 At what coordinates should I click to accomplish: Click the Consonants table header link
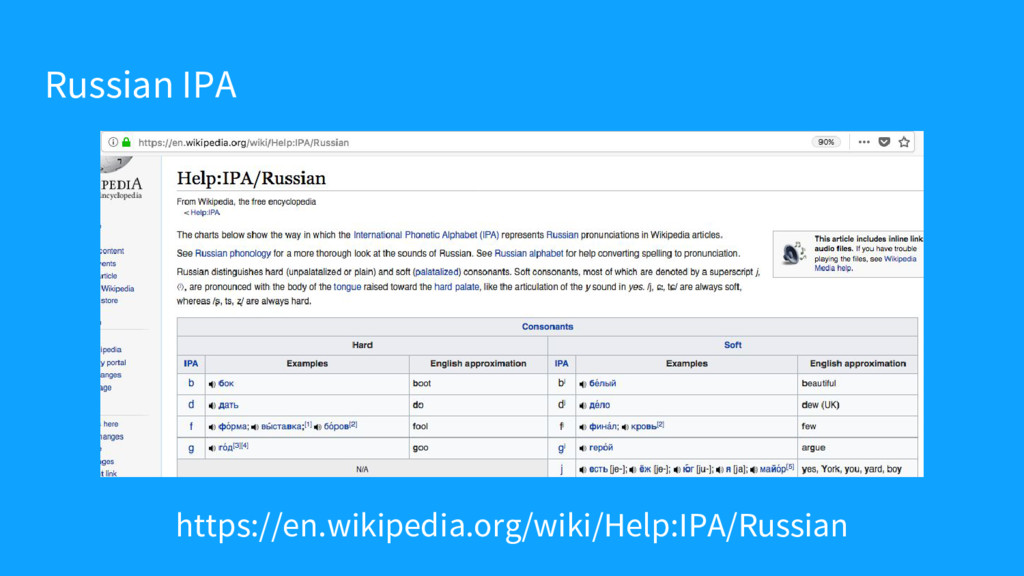547,327
